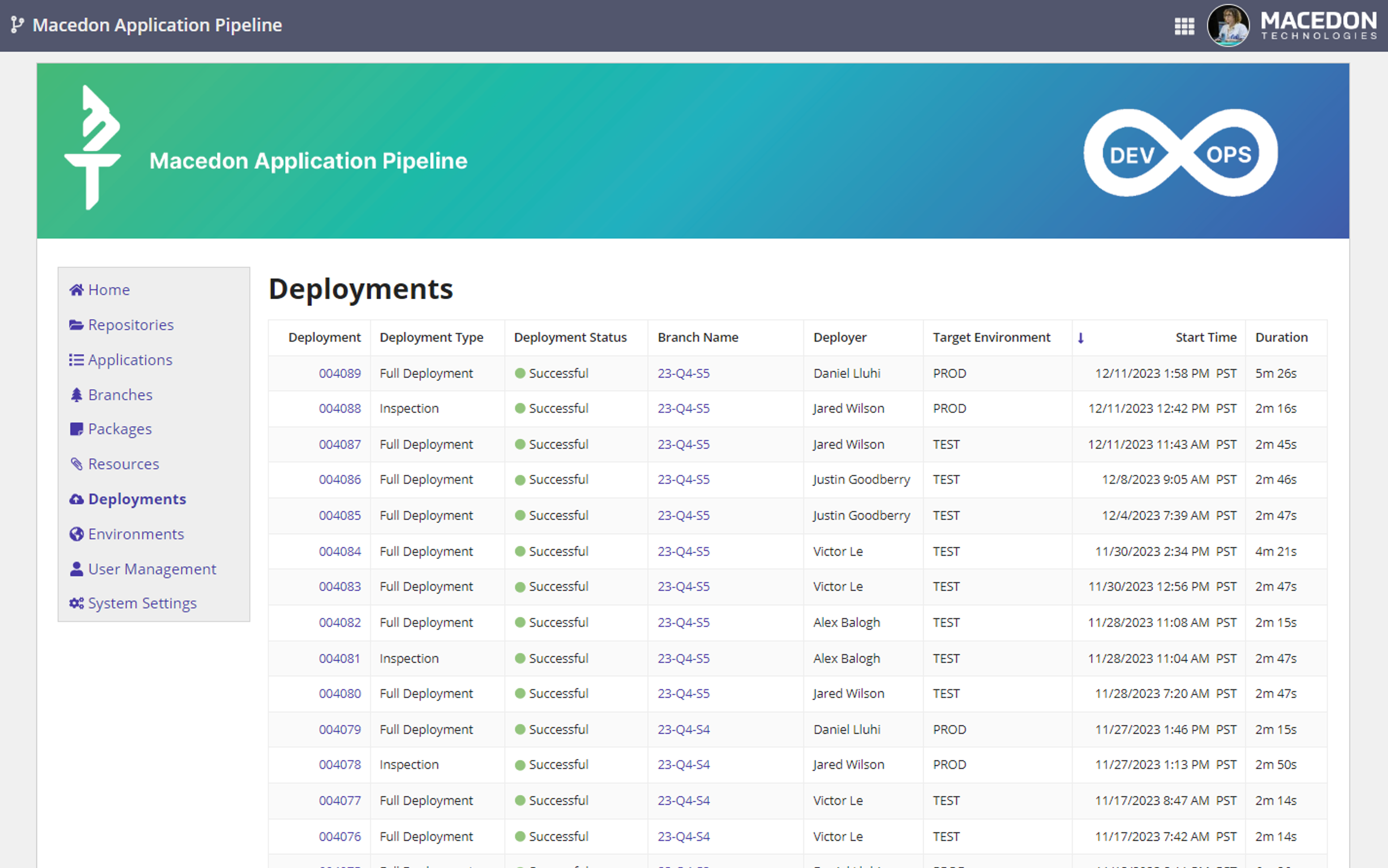Open deployment 004086
The image size is (1388, 868).
340,480
